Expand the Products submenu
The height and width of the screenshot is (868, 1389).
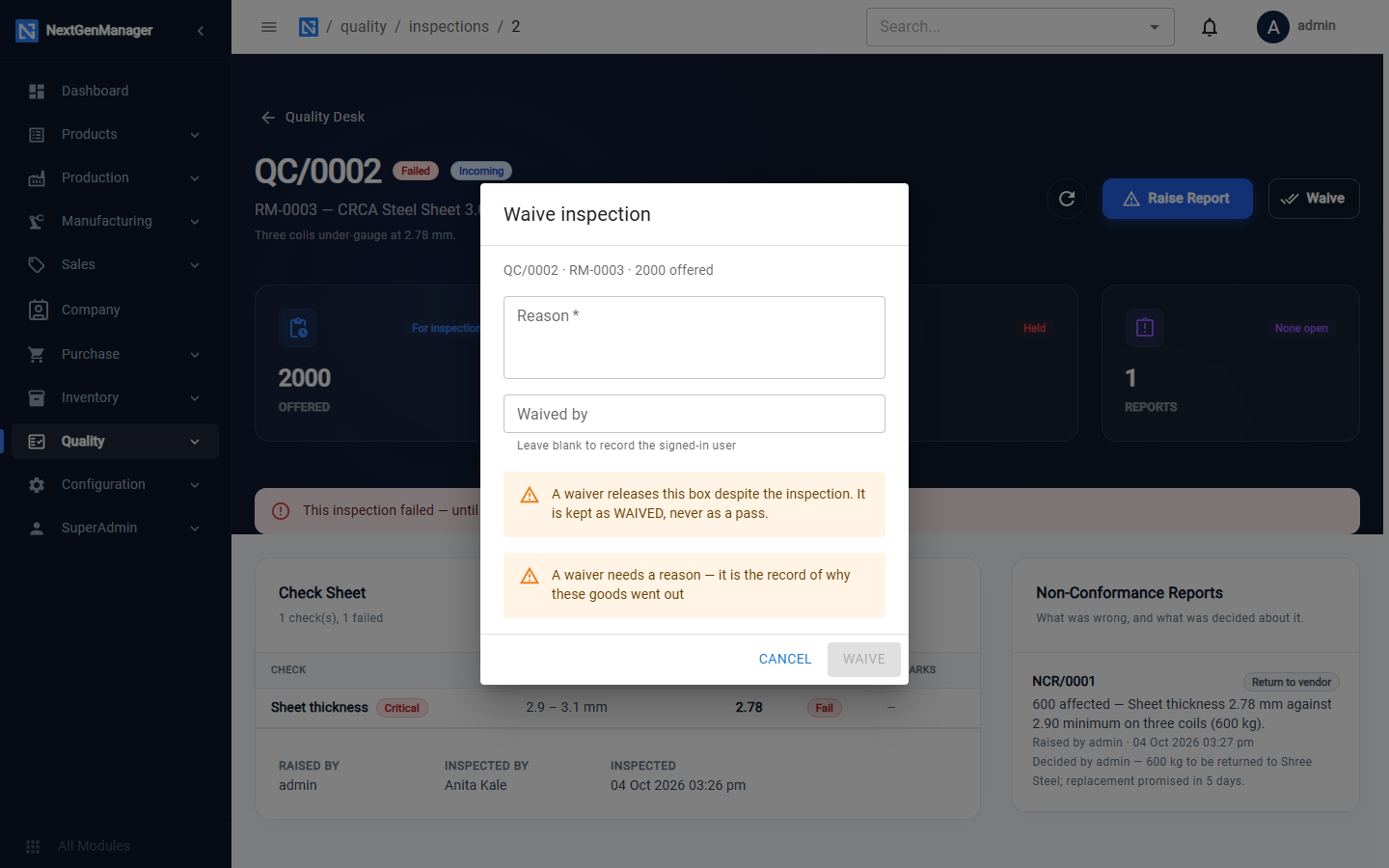[x=195, y=135]
